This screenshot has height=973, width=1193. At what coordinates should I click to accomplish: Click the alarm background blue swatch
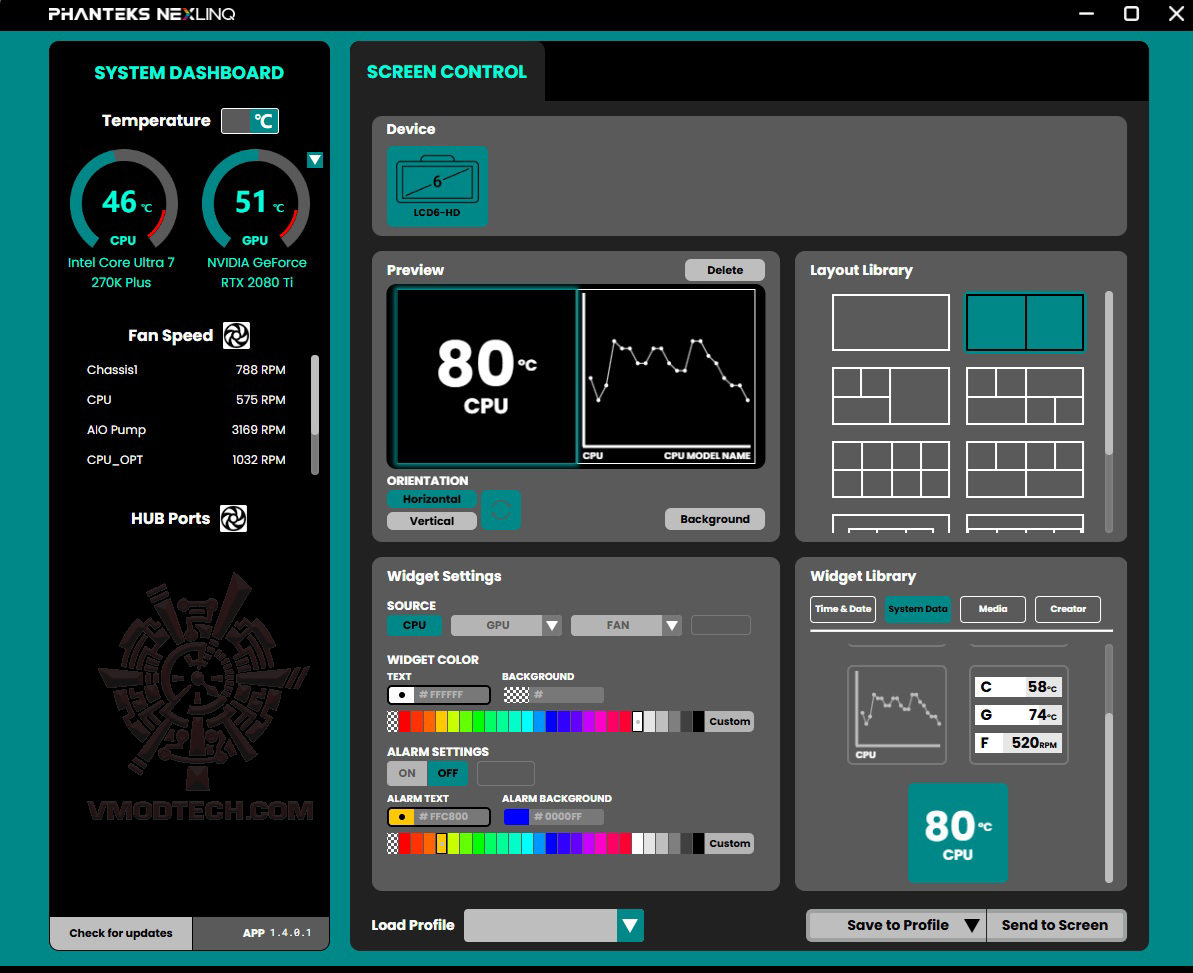(516, 817)
